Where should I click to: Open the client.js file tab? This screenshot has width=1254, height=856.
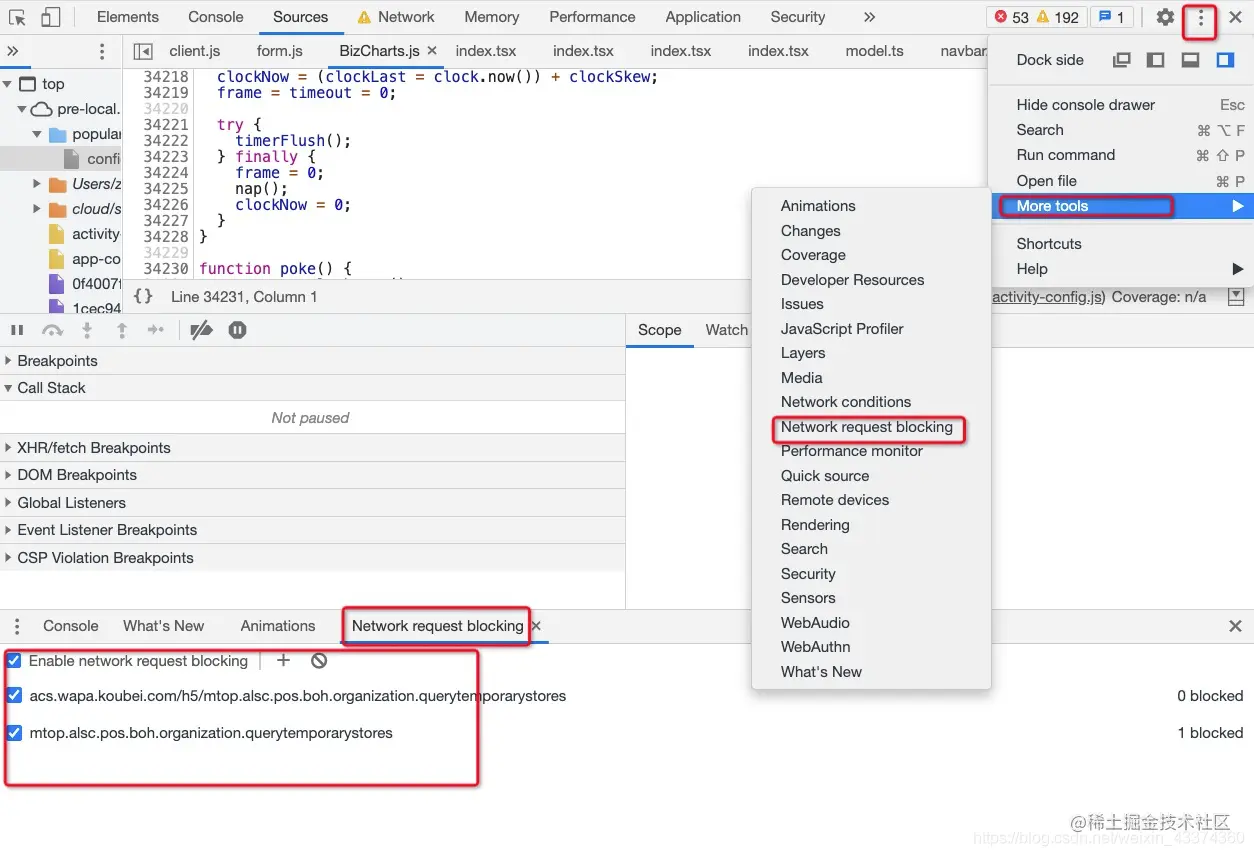tap(195, 51)
